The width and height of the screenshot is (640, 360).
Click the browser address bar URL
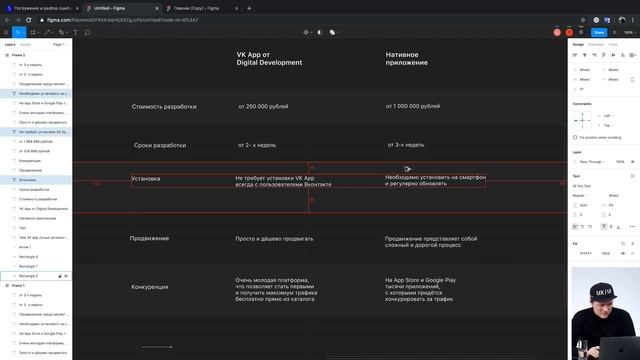122,20
